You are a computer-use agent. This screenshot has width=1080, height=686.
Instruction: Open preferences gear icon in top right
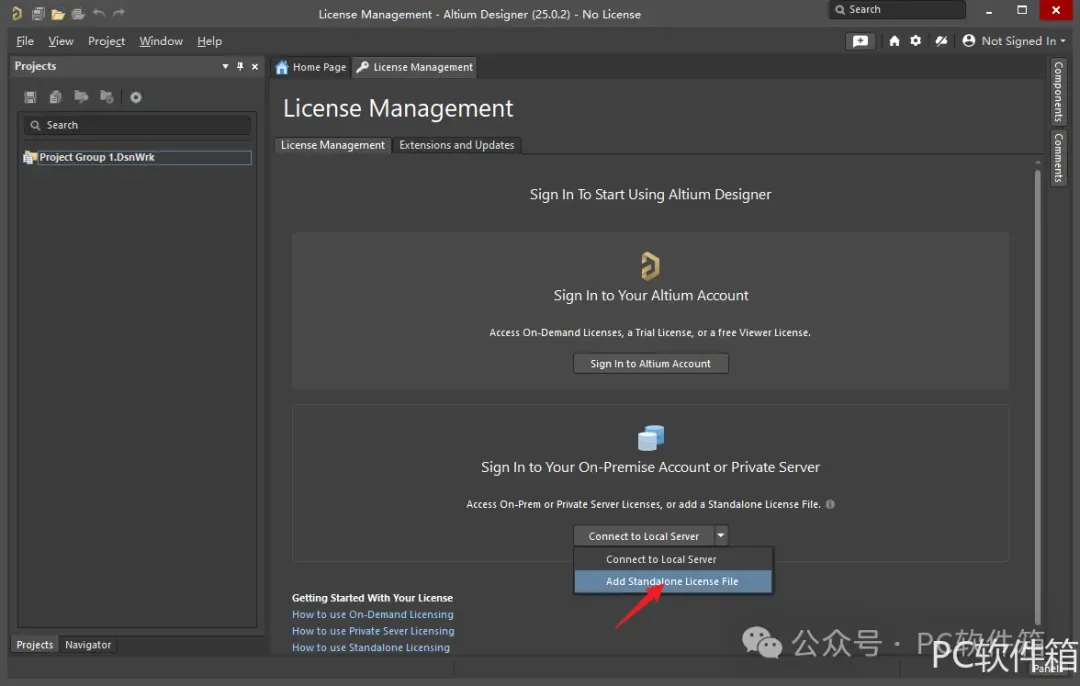coord(915,41)
